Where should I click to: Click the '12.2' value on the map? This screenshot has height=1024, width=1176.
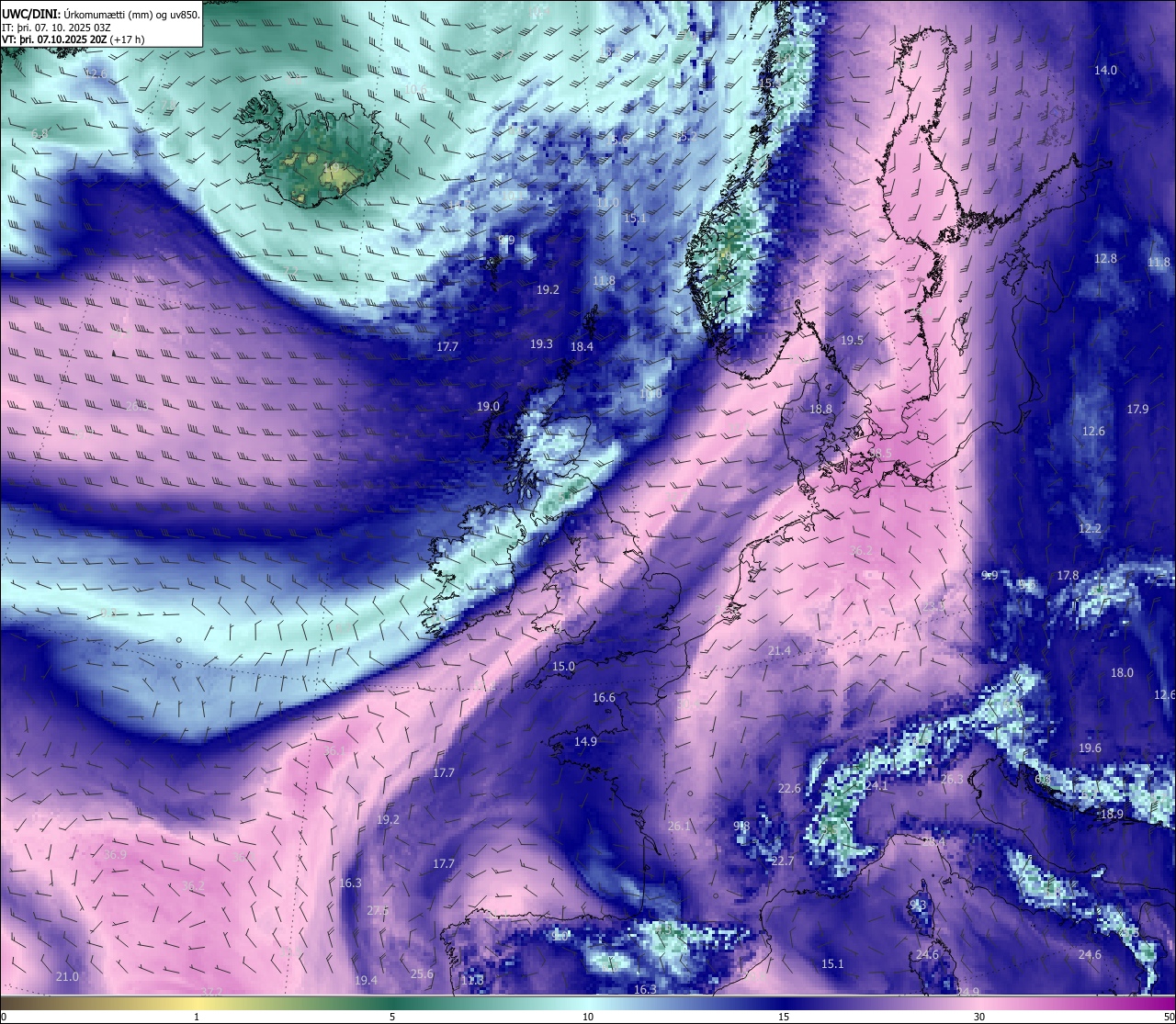click(x=1090, y=529)
